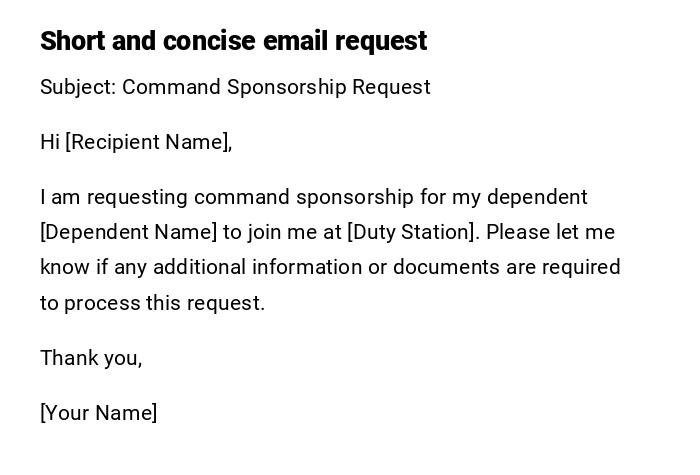Click the [Dependent Name] placeholder

(x=128, y=233)
